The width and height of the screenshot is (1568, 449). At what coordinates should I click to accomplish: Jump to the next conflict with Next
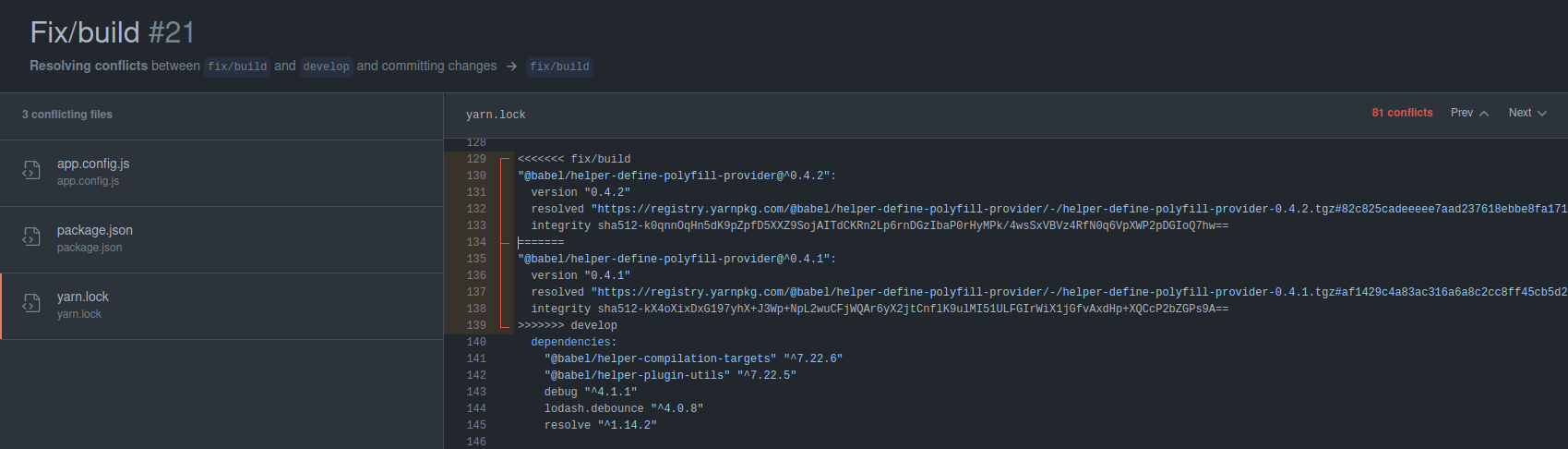(1527, 113)
